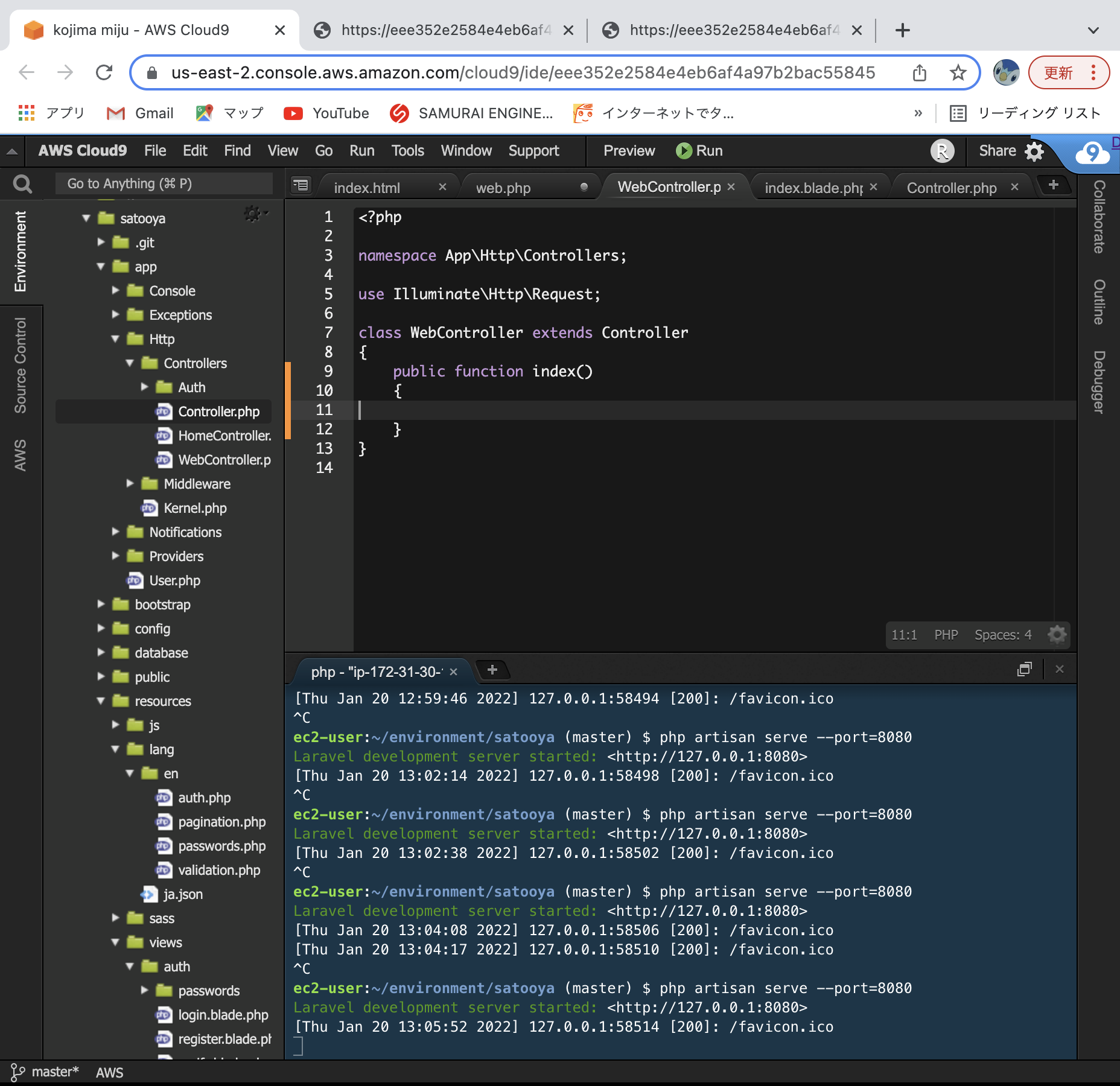Open the File menu

[155, 151]
